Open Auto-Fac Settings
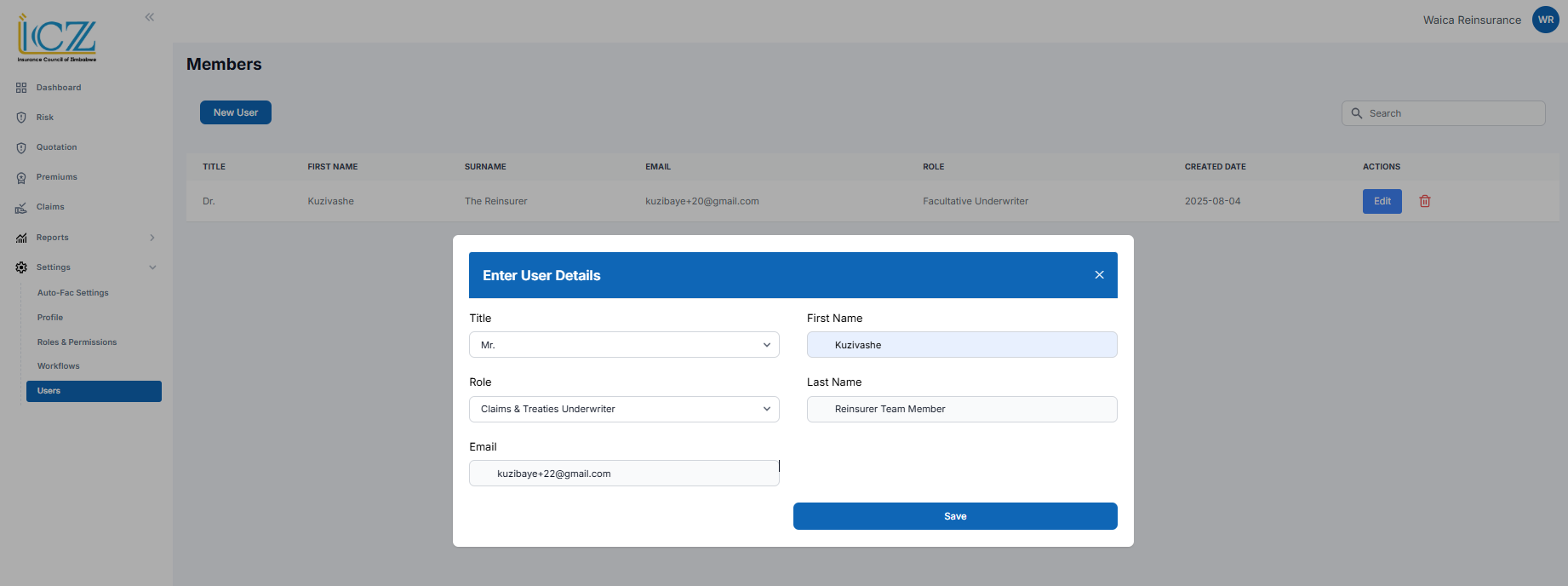Screen dimensions: 1568x586 73,293
